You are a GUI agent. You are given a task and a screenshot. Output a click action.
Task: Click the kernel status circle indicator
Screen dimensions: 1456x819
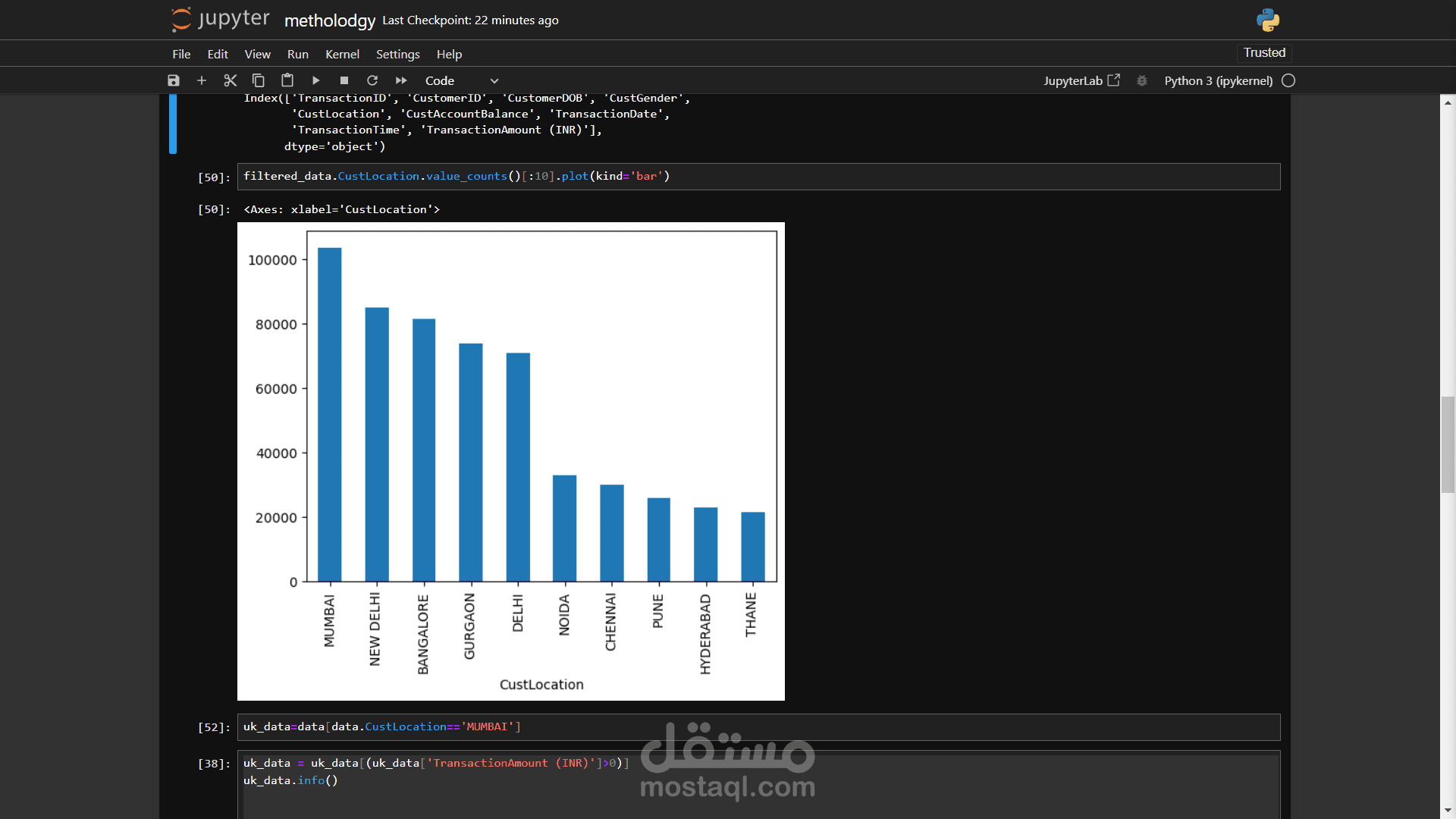tap(1288, 80)
